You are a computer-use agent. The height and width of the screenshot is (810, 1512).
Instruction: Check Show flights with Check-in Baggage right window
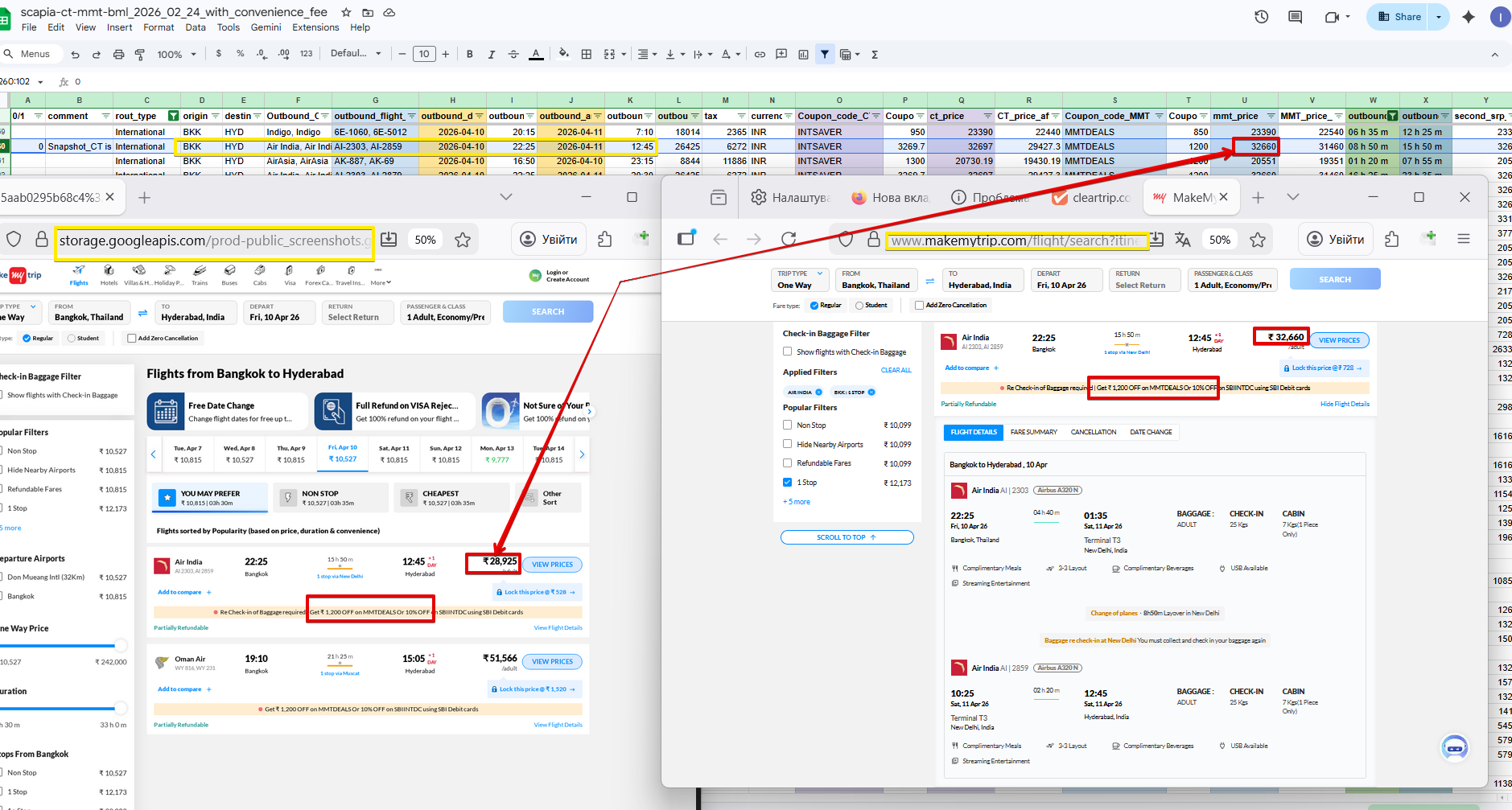click(x=788, y=352)
